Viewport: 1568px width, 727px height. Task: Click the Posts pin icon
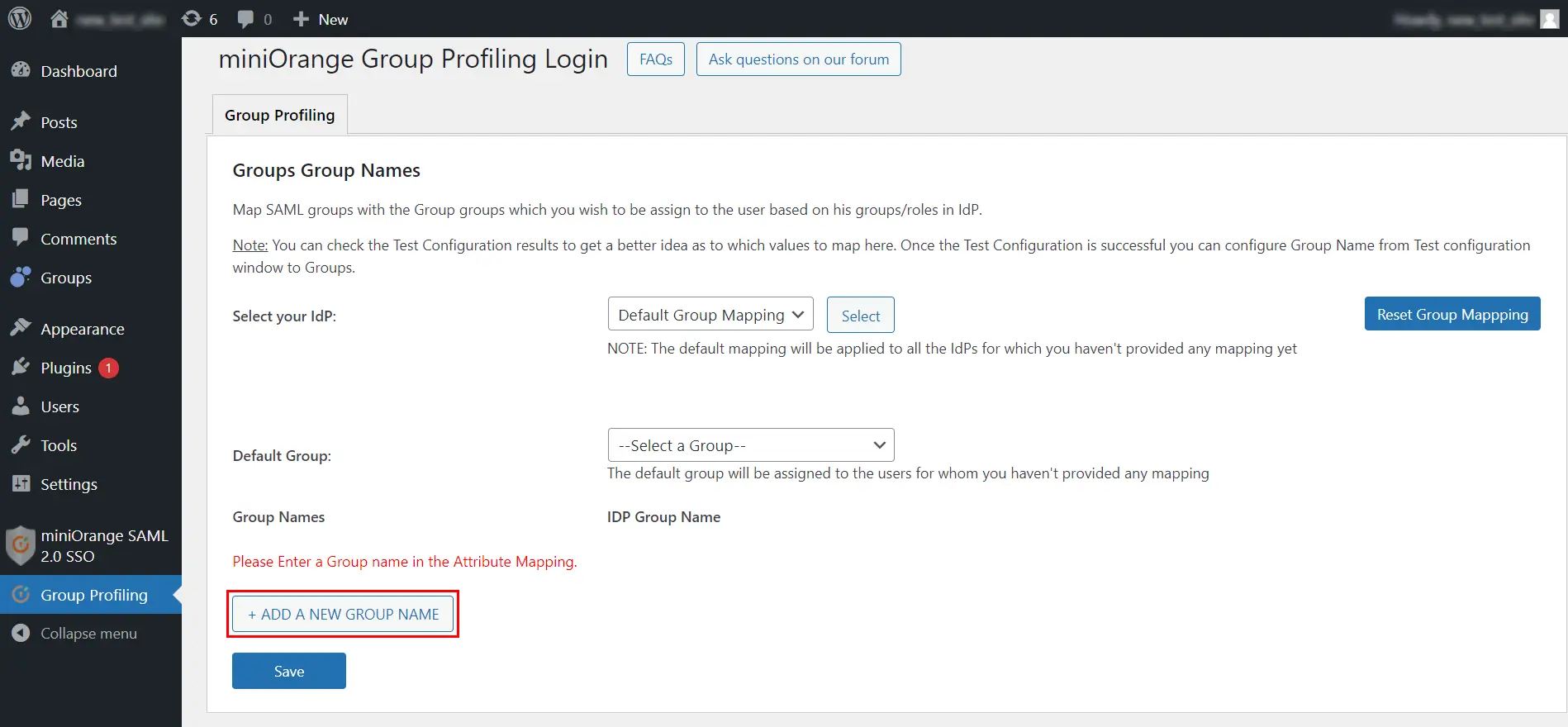(21, 121)
